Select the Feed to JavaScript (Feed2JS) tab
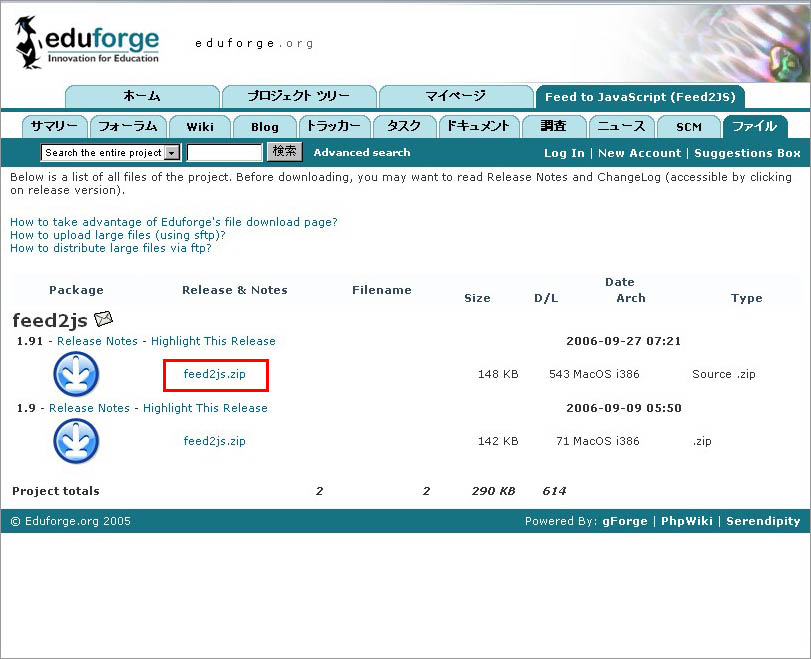 click(x=640, y=97)
